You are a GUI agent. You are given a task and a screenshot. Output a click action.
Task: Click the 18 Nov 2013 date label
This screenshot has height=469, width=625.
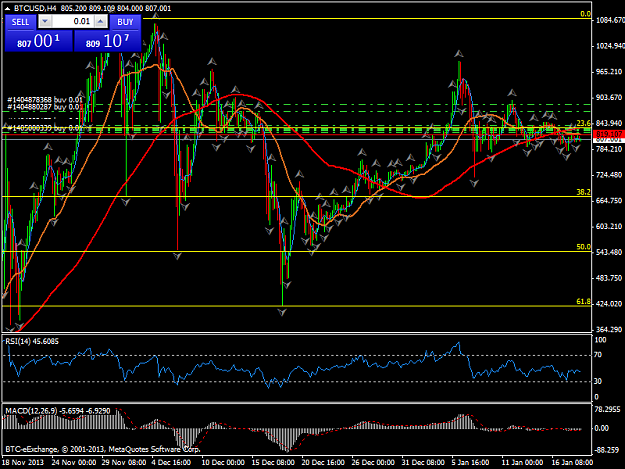pyautogui.click(x=23, y=462)
